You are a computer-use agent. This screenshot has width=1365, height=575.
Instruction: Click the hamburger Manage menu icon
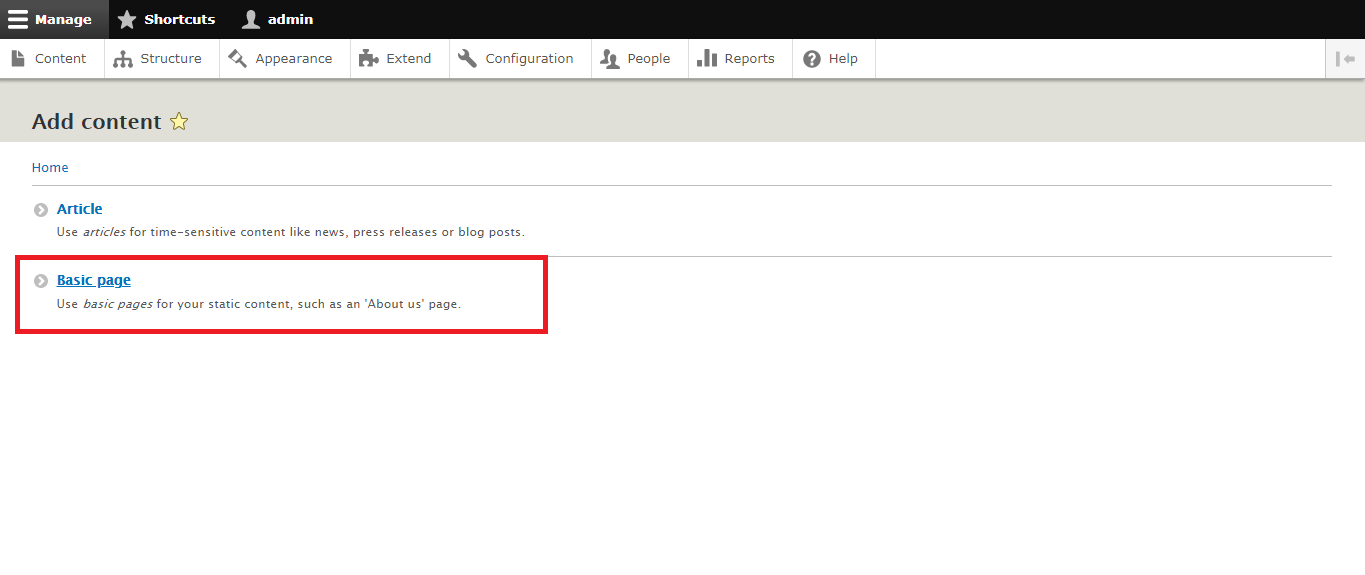pyautogui.click(x=18, y=19)
